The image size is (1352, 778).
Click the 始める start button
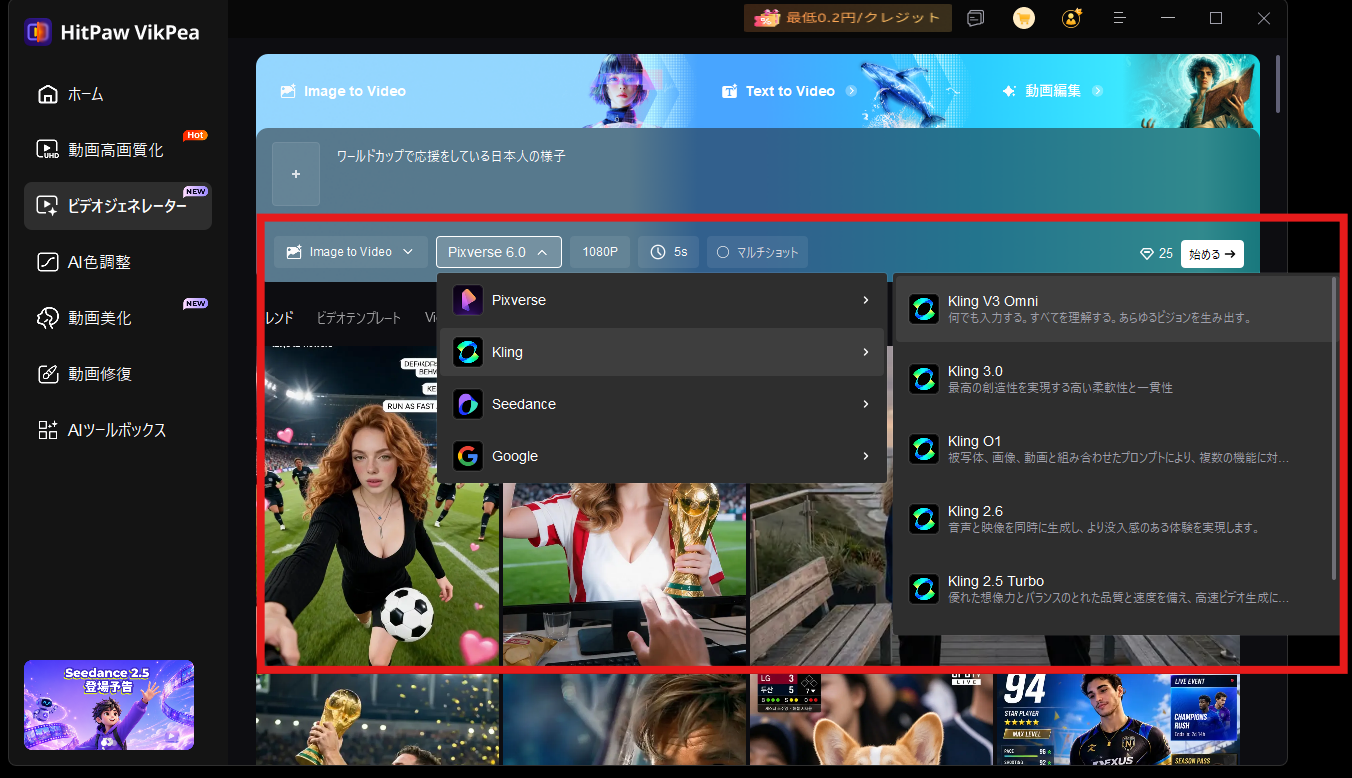tap(1212, 254)
